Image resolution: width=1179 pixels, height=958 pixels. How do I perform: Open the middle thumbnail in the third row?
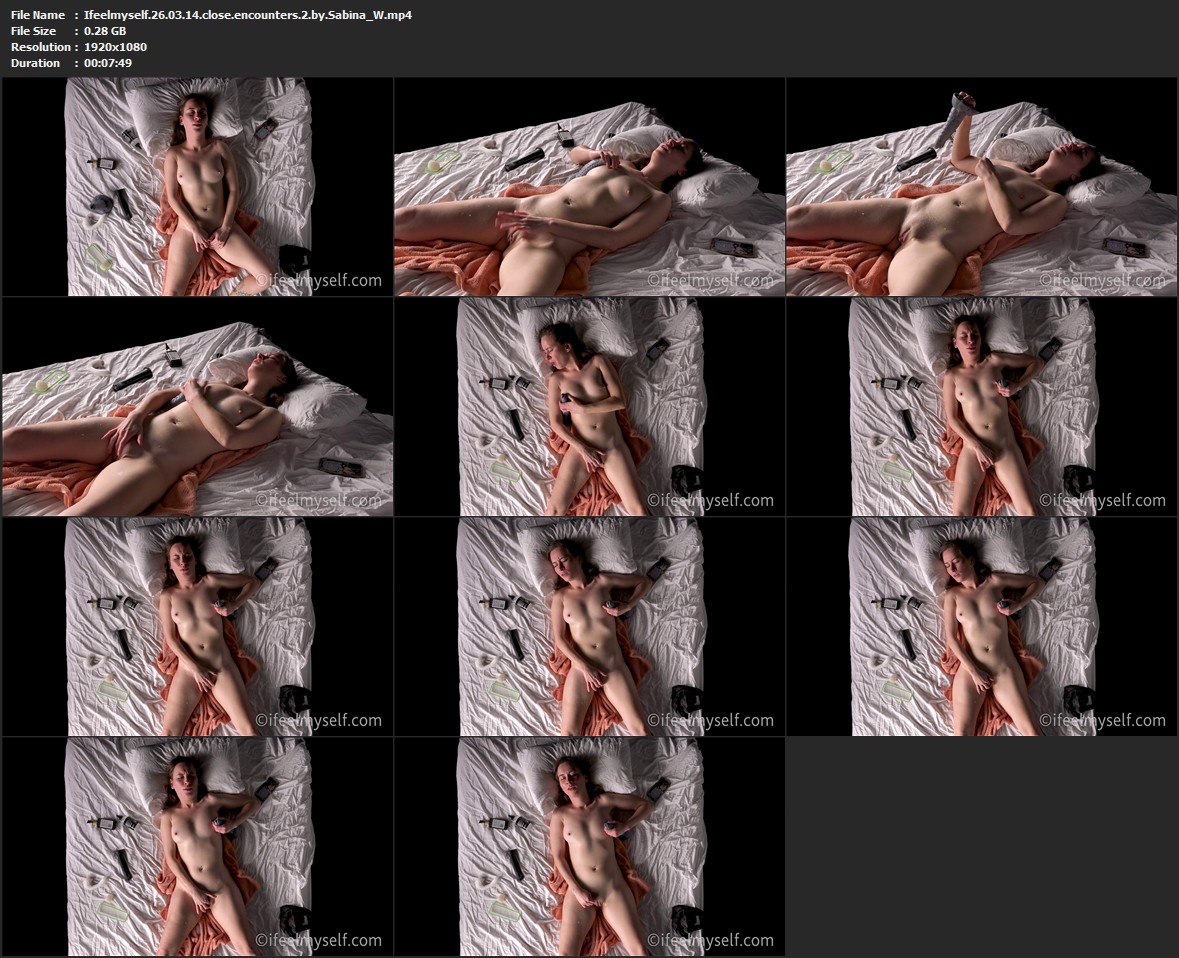click(x=589, y=627)
